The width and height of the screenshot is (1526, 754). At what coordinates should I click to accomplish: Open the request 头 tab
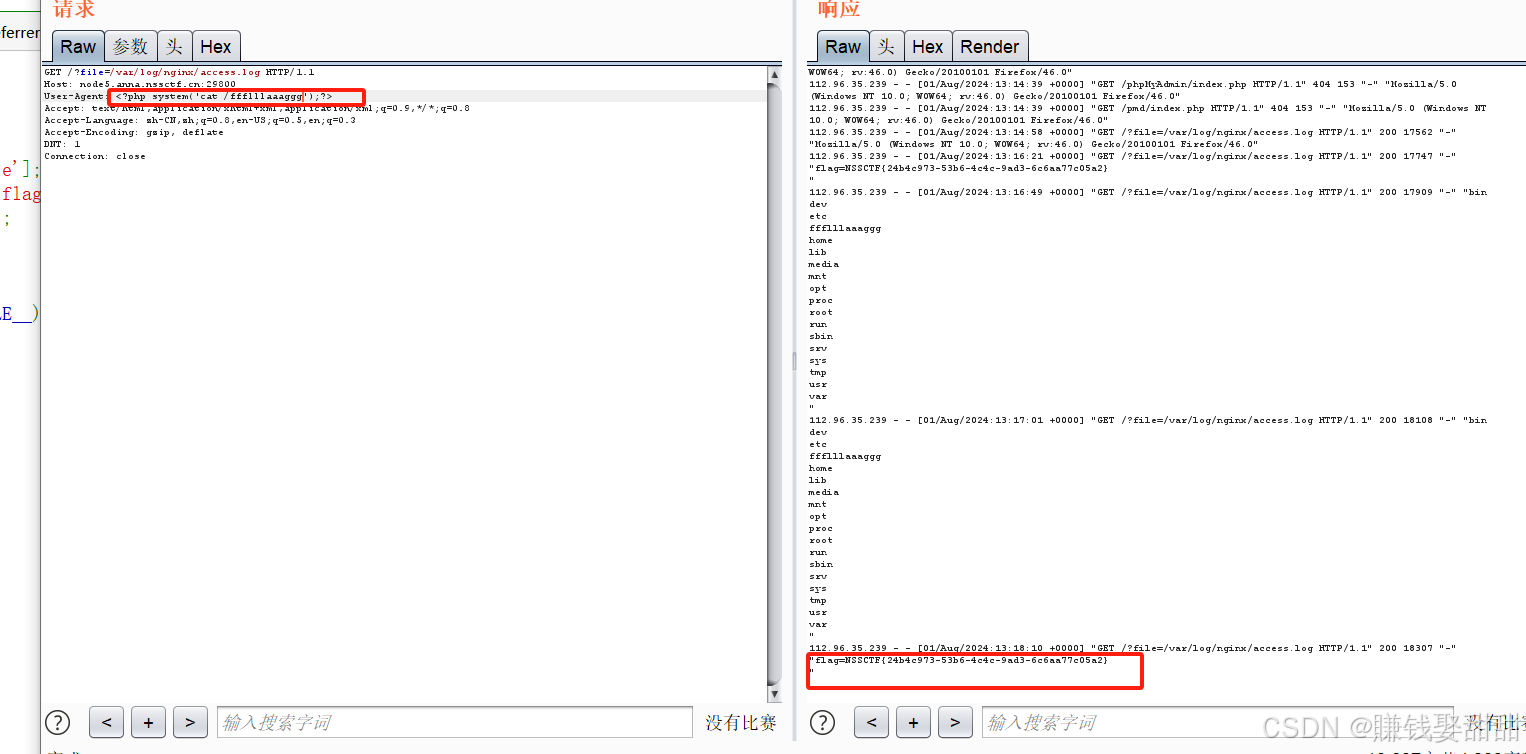[174, 47]
